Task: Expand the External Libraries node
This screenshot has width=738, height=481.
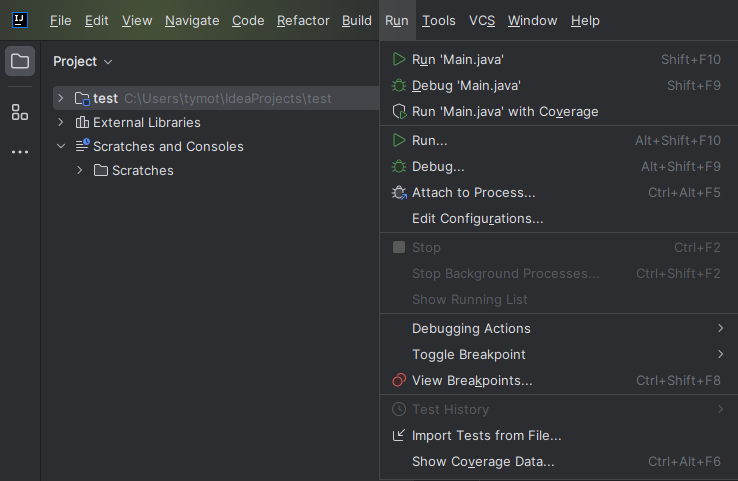Action: (61, 122)
